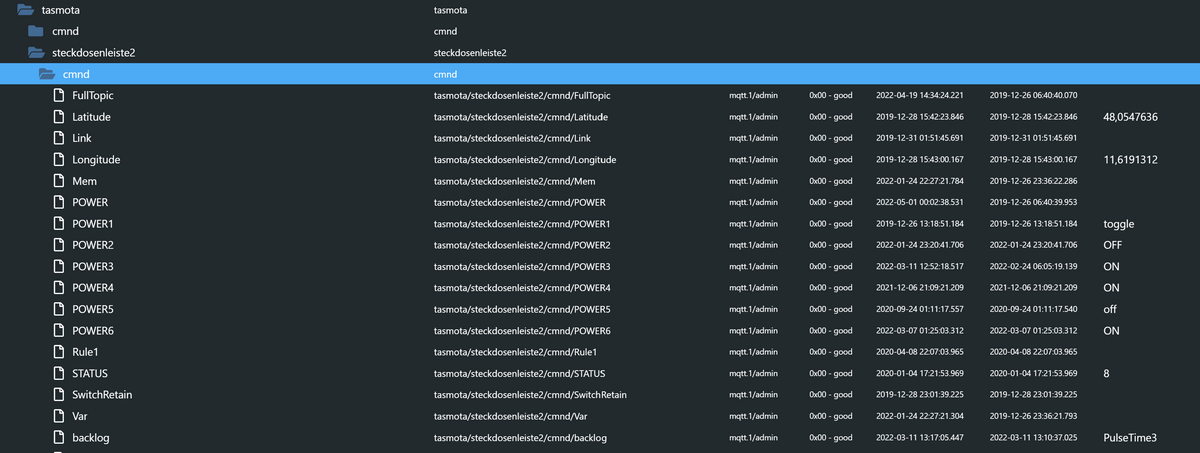Click the POWER state file icon

(x=59, y=202)
